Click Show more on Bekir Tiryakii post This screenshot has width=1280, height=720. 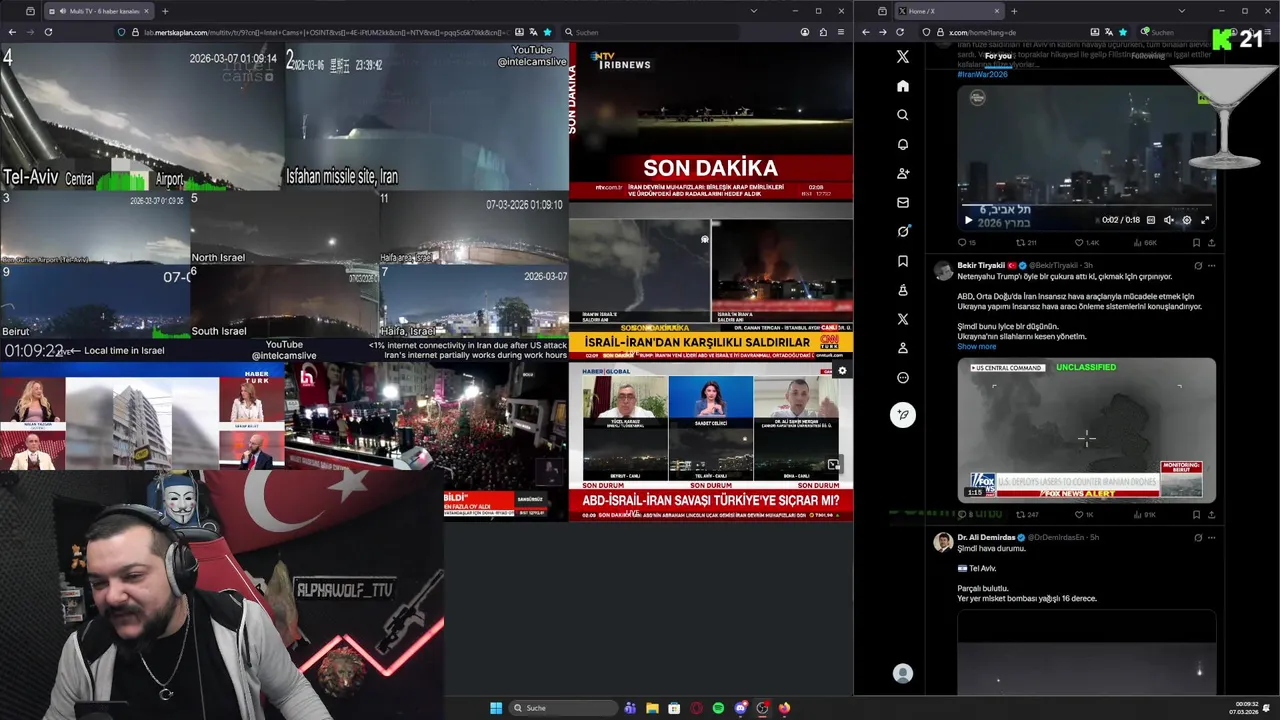click(x=976, y=347)
